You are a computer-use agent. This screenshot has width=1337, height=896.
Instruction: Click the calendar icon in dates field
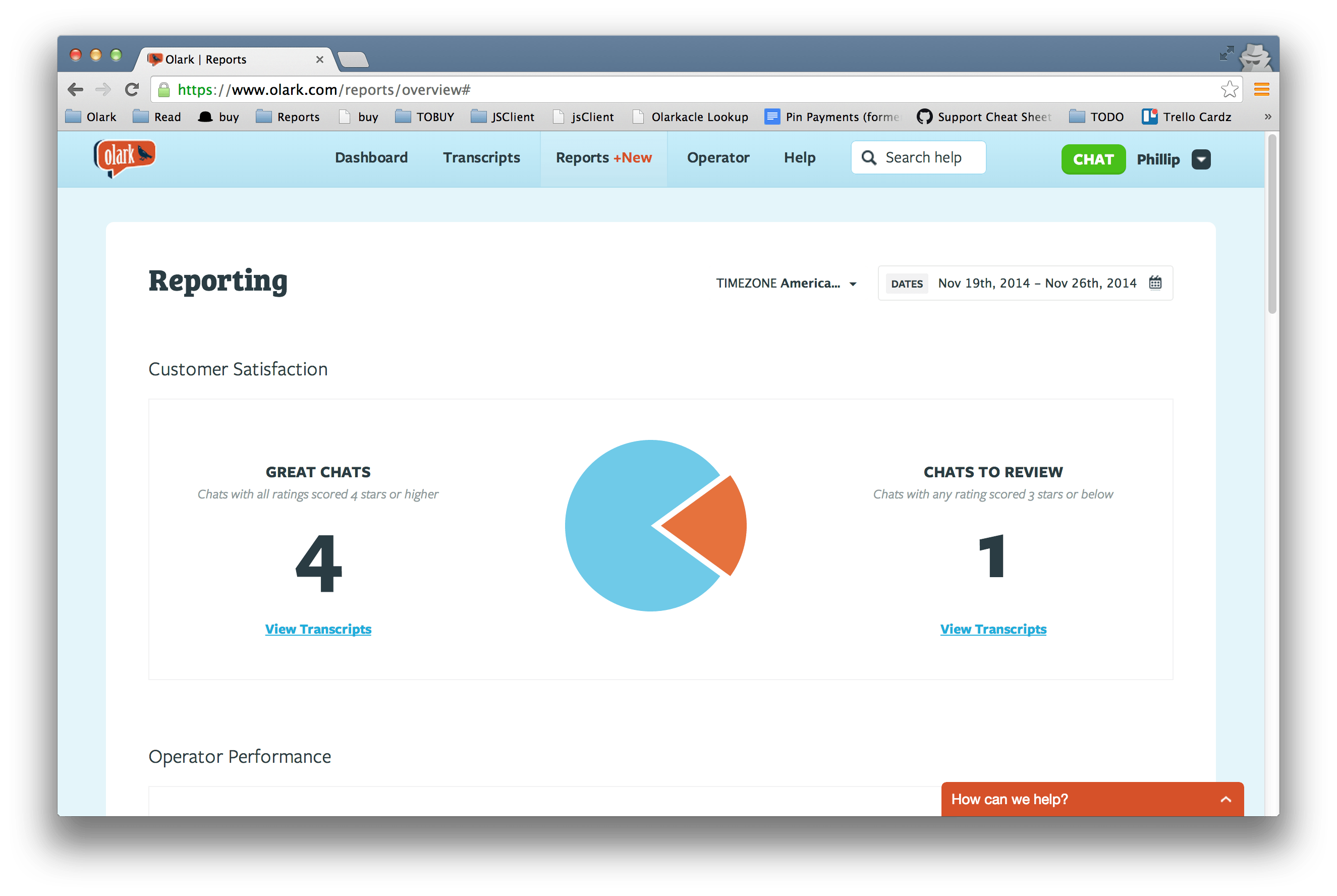click(x=1155, y=283)
